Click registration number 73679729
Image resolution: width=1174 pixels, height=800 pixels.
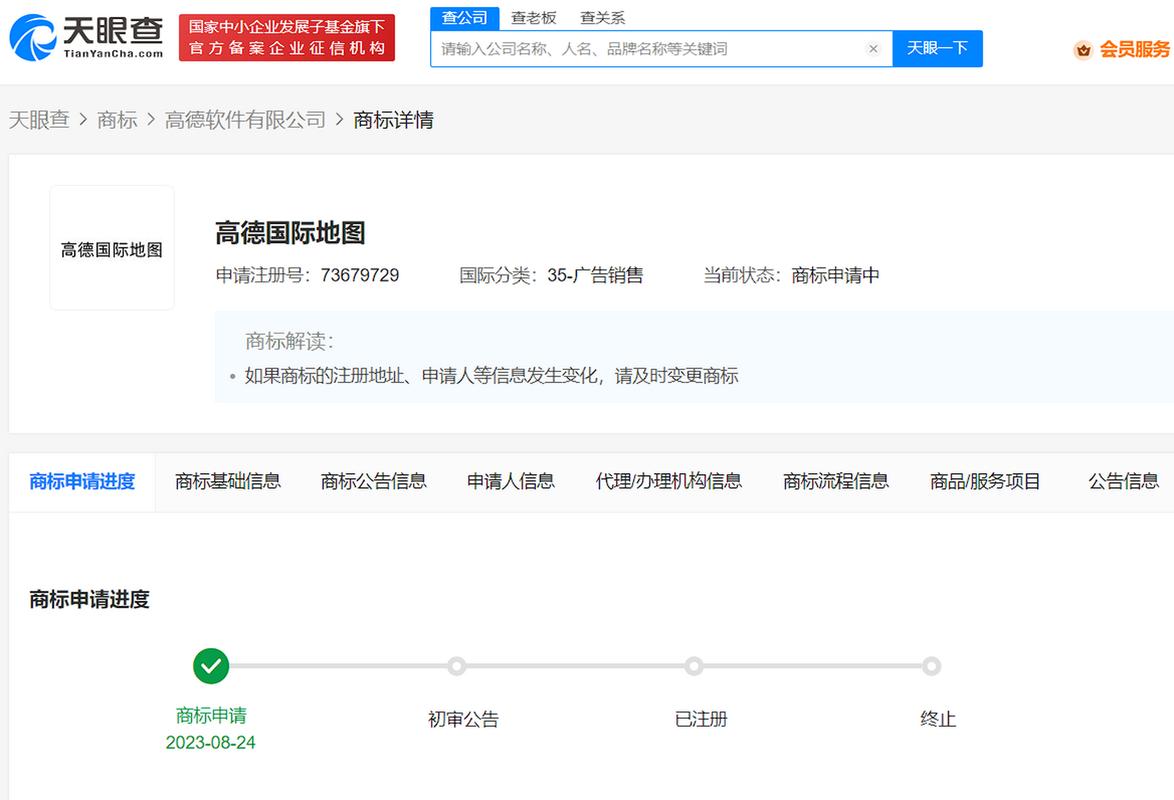point(359,276)
